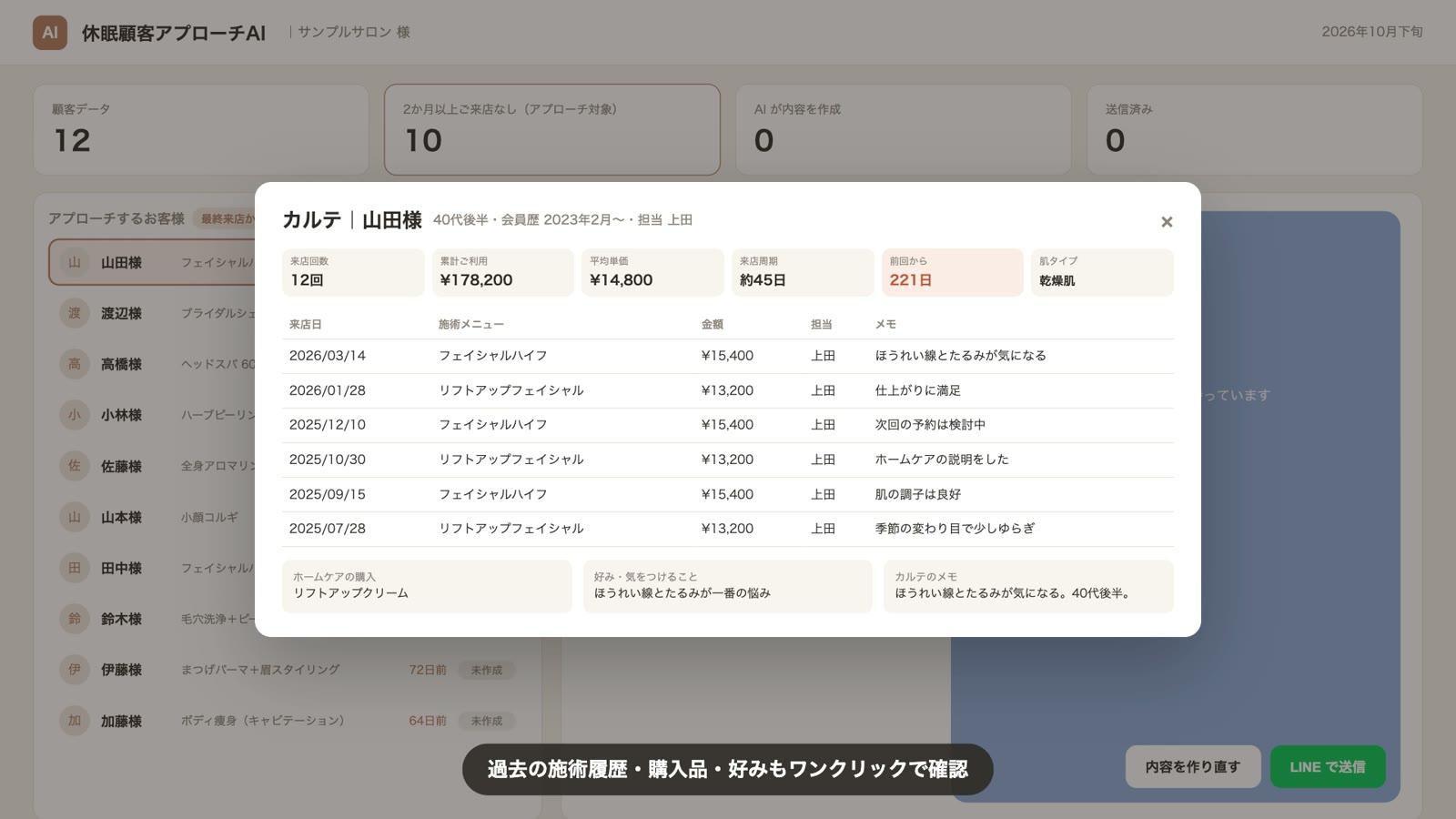Select 小林様 avatar icon
The height and width of the screenshot is (819, 1456).
pos(75,415)
